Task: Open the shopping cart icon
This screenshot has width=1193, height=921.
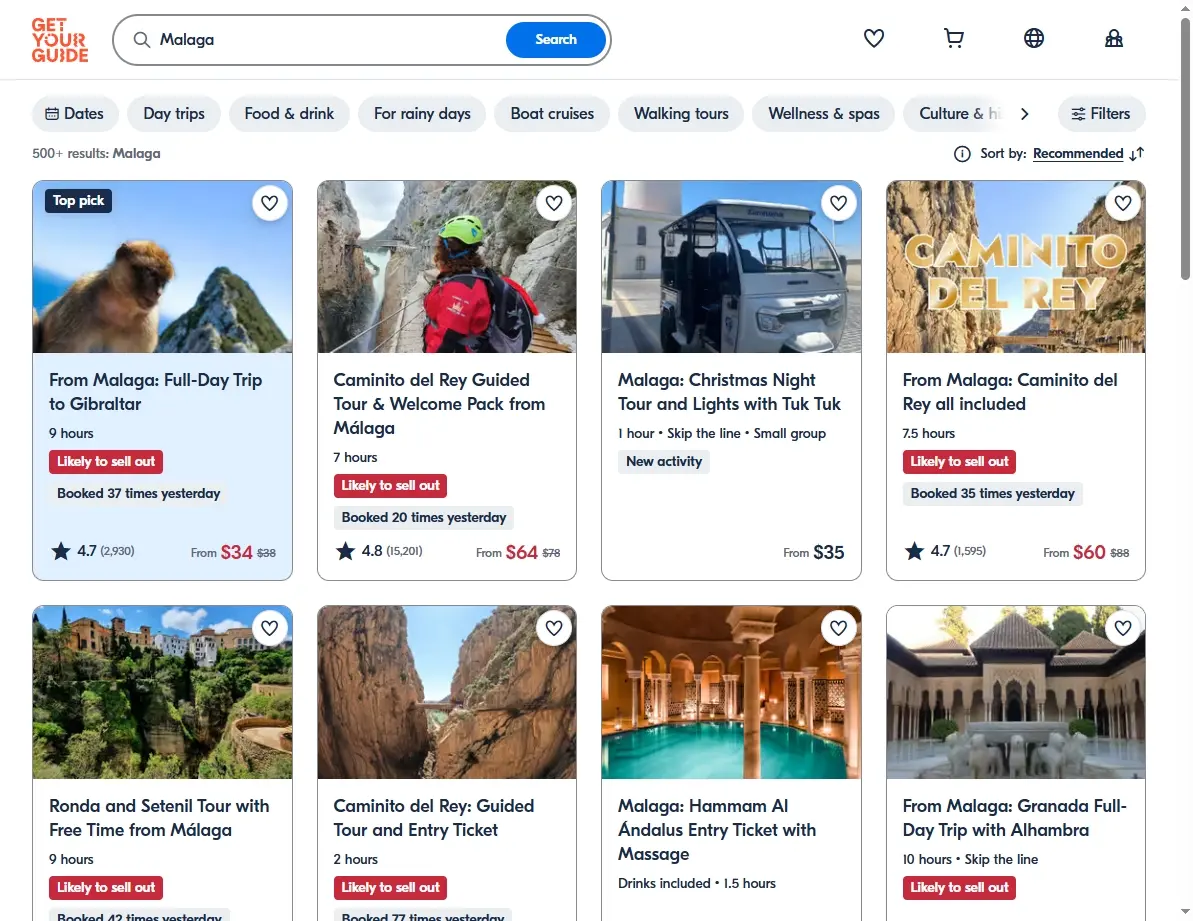Action: coord(953,38)
